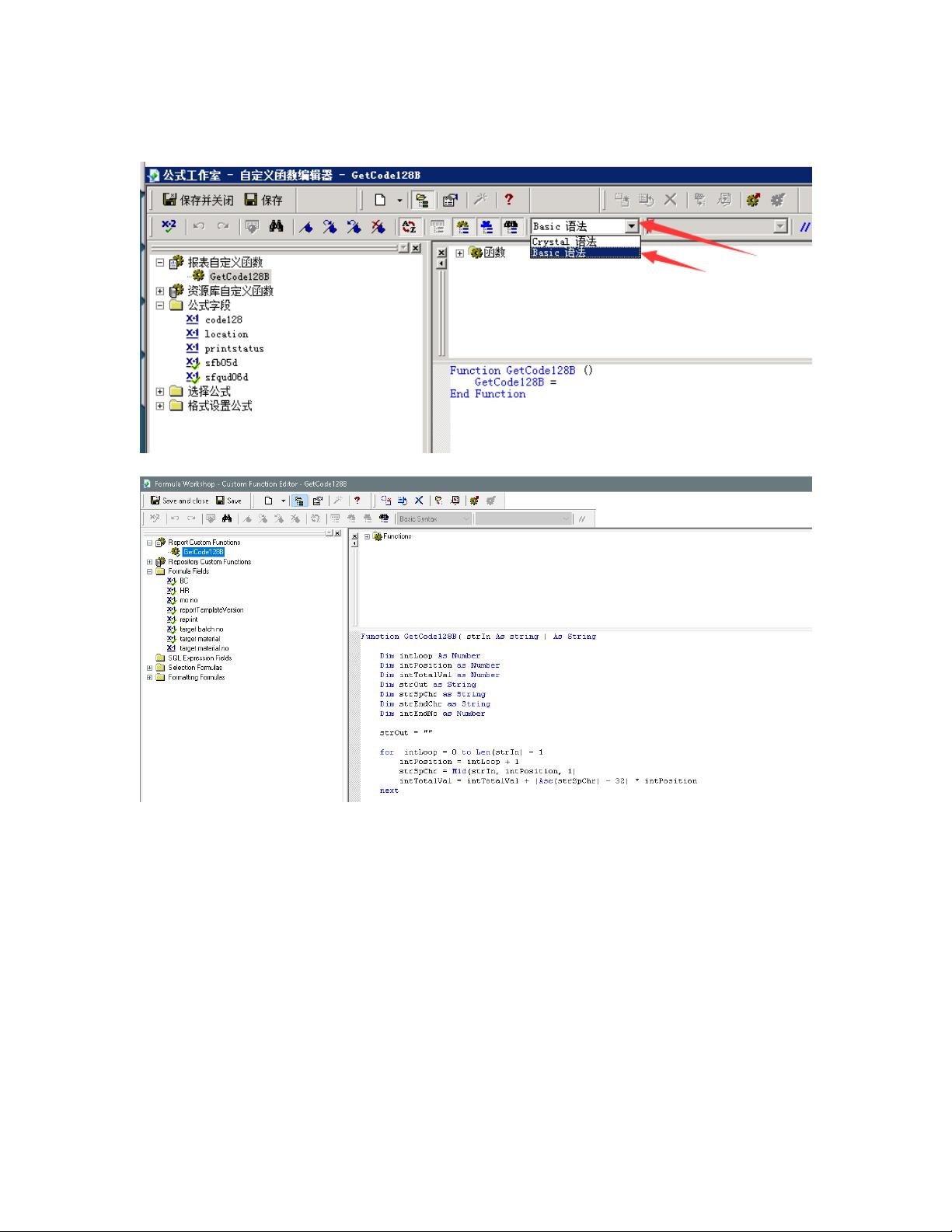Image resolution: width=952 pixels, height=1232 pixels.
Task: Expand Formatting Formulas folder
Action: (x=150, y=678)
